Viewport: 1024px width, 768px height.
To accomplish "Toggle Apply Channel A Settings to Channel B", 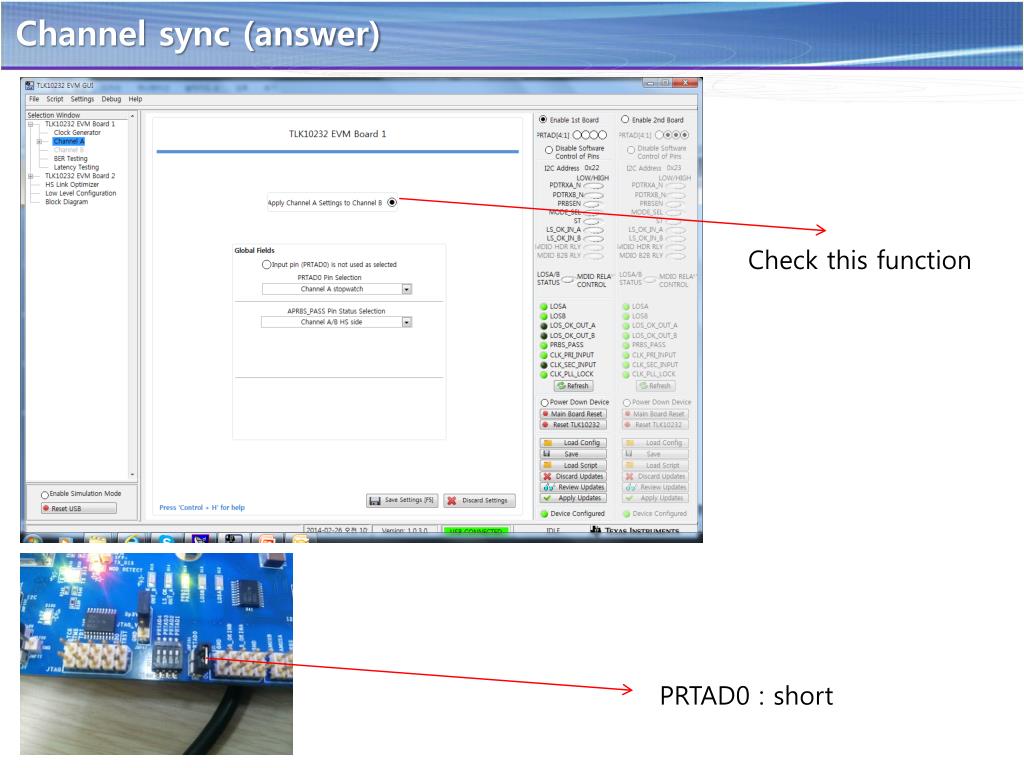I will [x=392, y=202].
